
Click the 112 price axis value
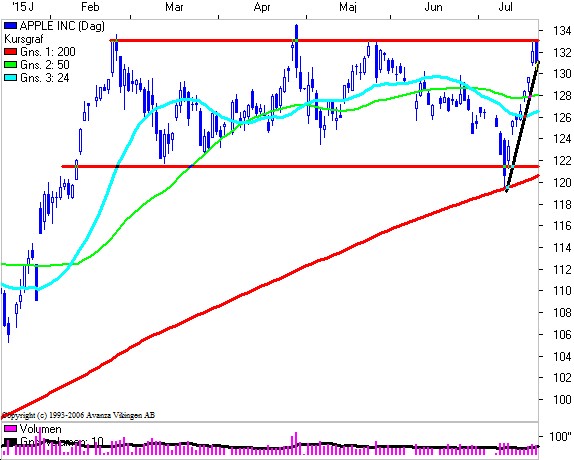tap(562, 269)
